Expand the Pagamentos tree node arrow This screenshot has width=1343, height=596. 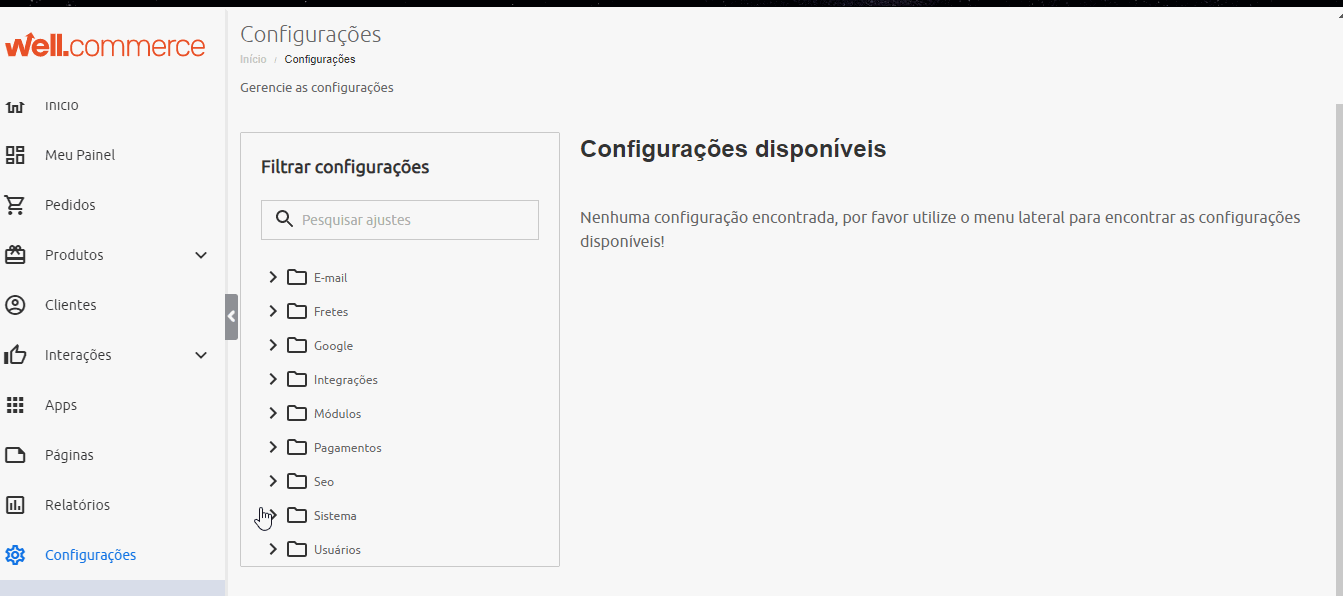[273, 447]
